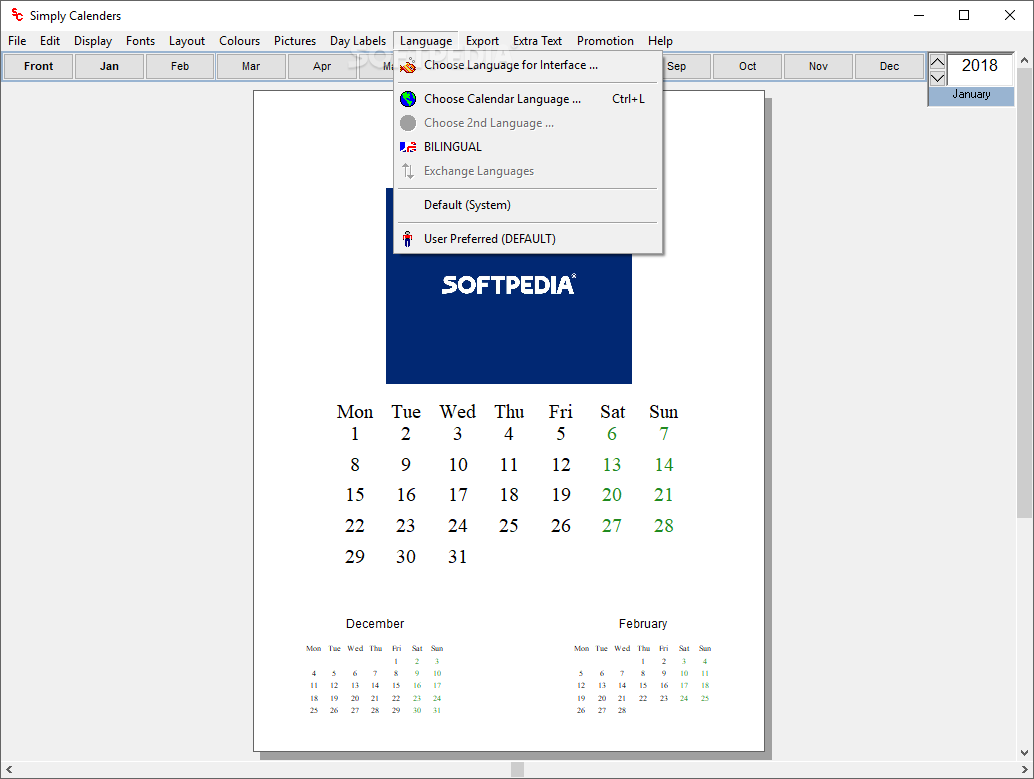Click the vertical scrollbar thumb

pyautogui.click(x=1024, y=293)
